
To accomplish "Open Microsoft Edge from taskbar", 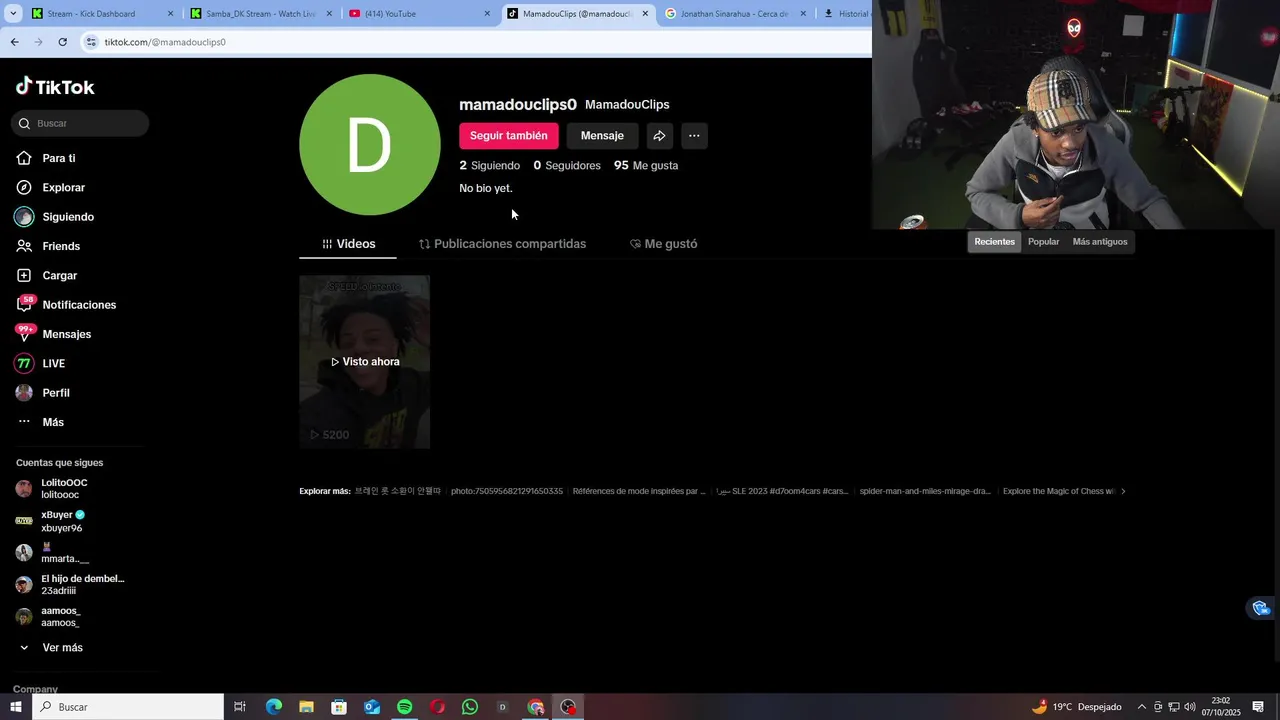I will (274, 707).
